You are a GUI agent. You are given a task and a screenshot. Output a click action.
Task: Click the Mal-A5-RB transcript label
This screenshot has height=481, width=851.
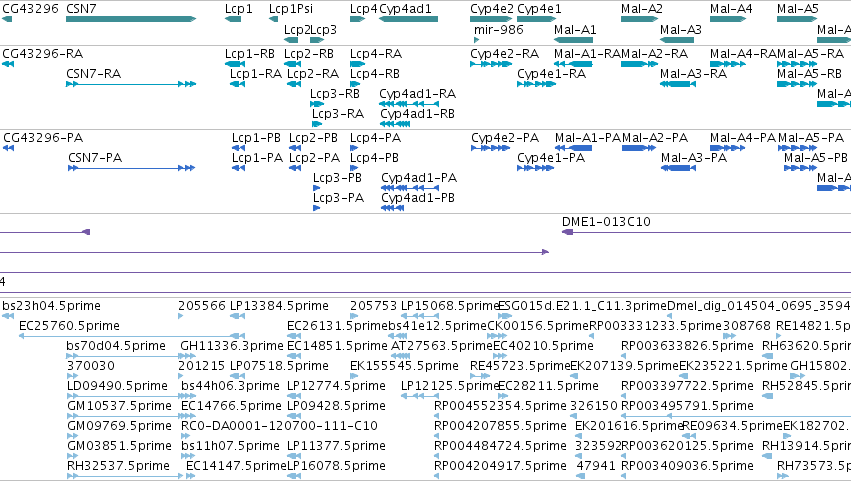pos(809,74)
